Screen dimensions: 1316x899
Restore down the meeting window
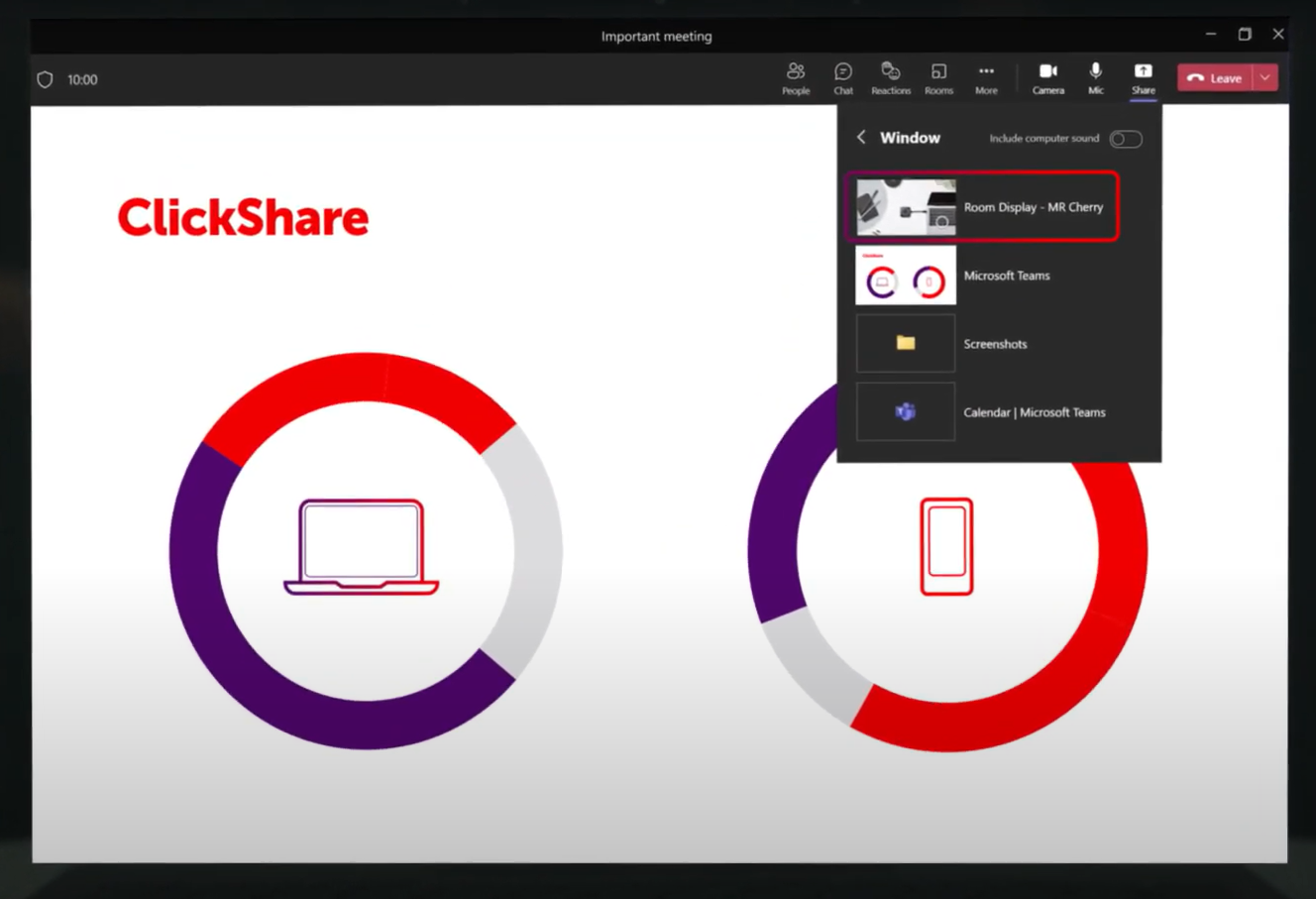click(1245, 34)
